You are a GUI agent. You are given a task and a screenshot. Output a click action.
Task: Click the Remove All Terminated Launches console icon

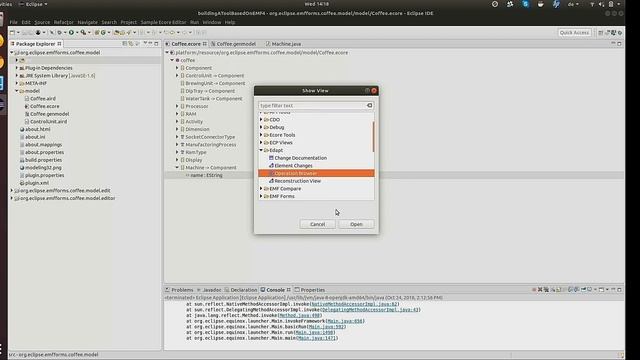coord(546,289)
